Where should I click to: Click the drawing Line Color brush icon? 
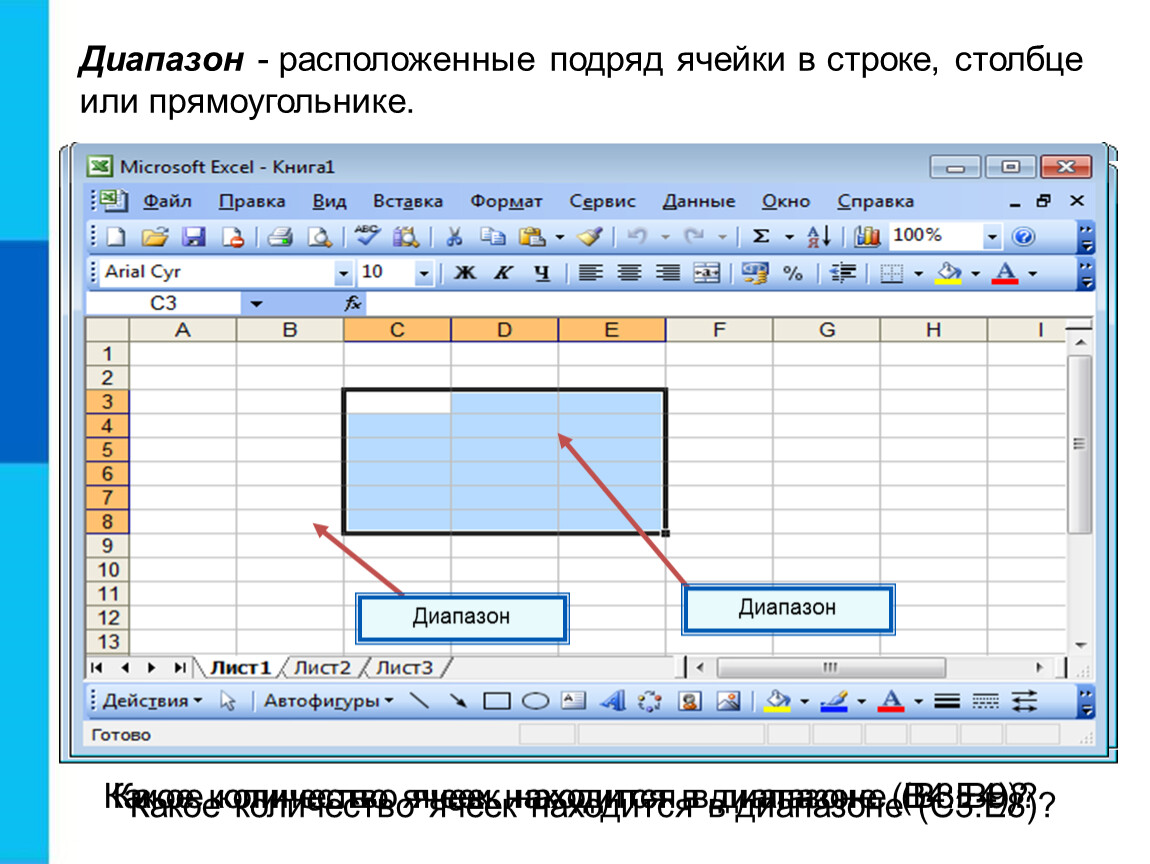(834, 702)
